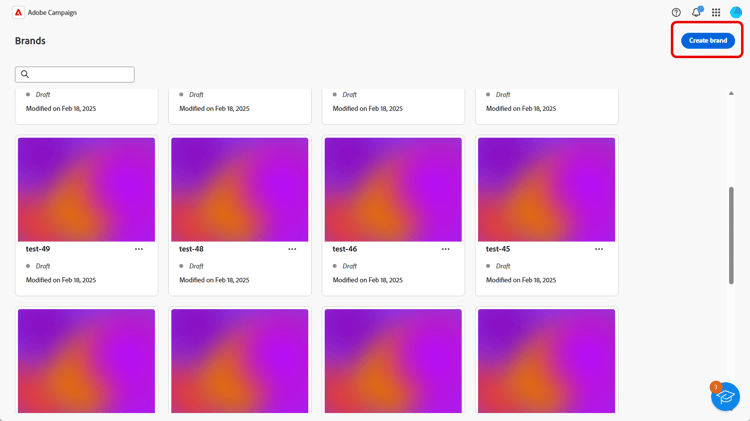Open the graduation cap learning widget
Viewport: 750px width, 421px height.
click(725, 397)
